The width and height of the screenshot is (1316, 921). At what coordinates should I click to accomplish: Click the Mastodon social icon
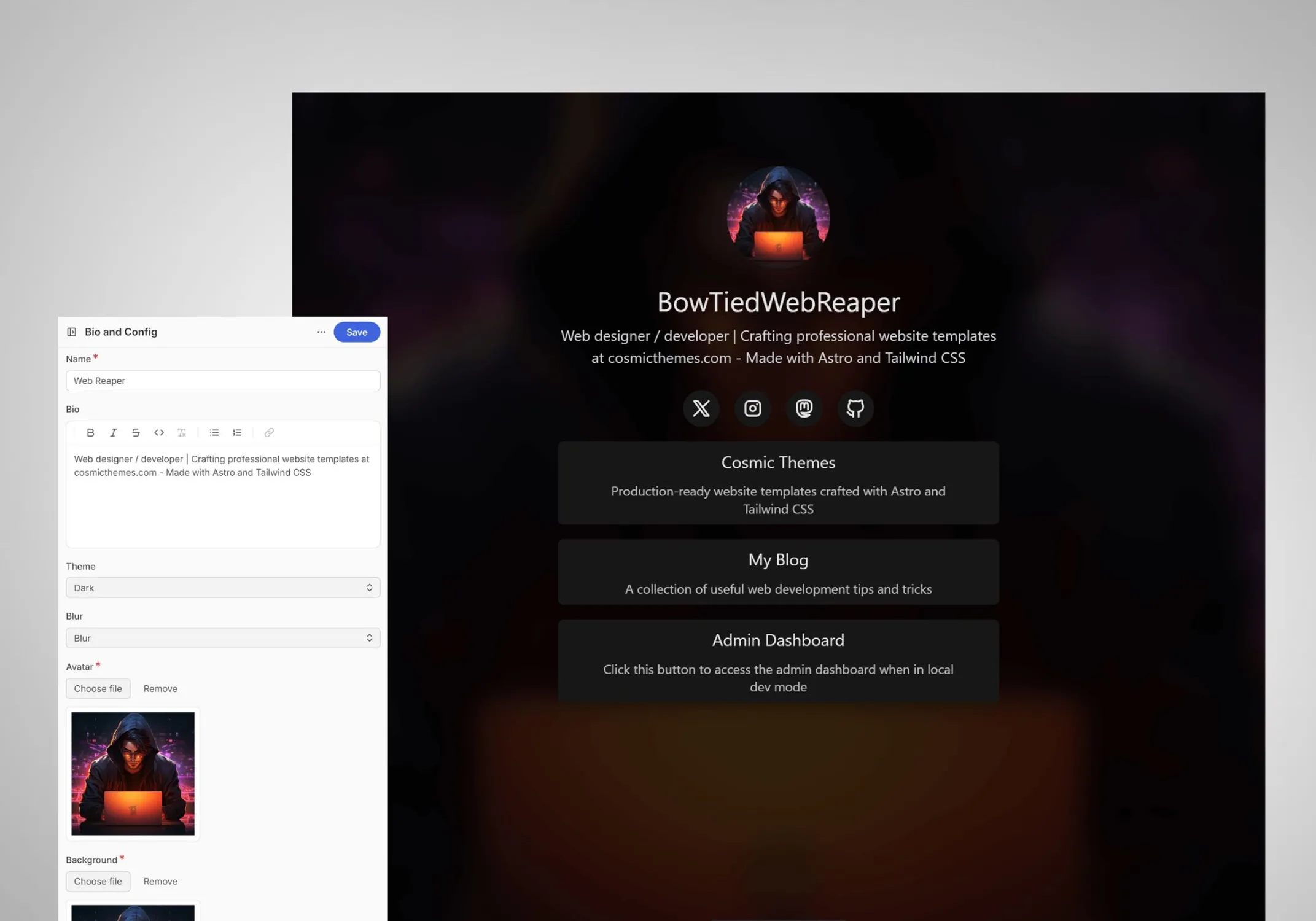pyautogui.click(x=804, y=408)
